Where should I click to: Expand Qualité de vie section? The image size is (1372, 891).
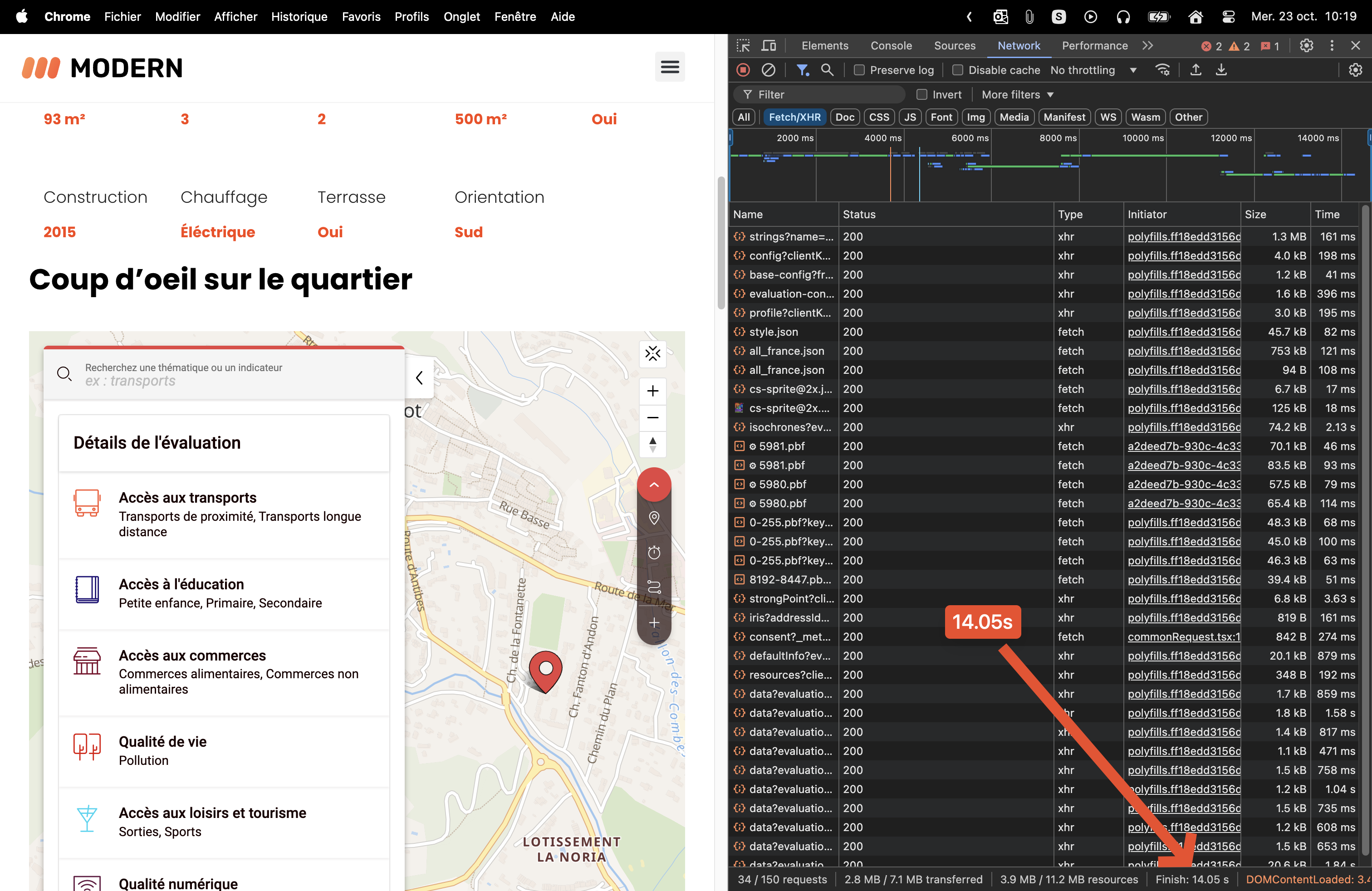tap(224, 751)
